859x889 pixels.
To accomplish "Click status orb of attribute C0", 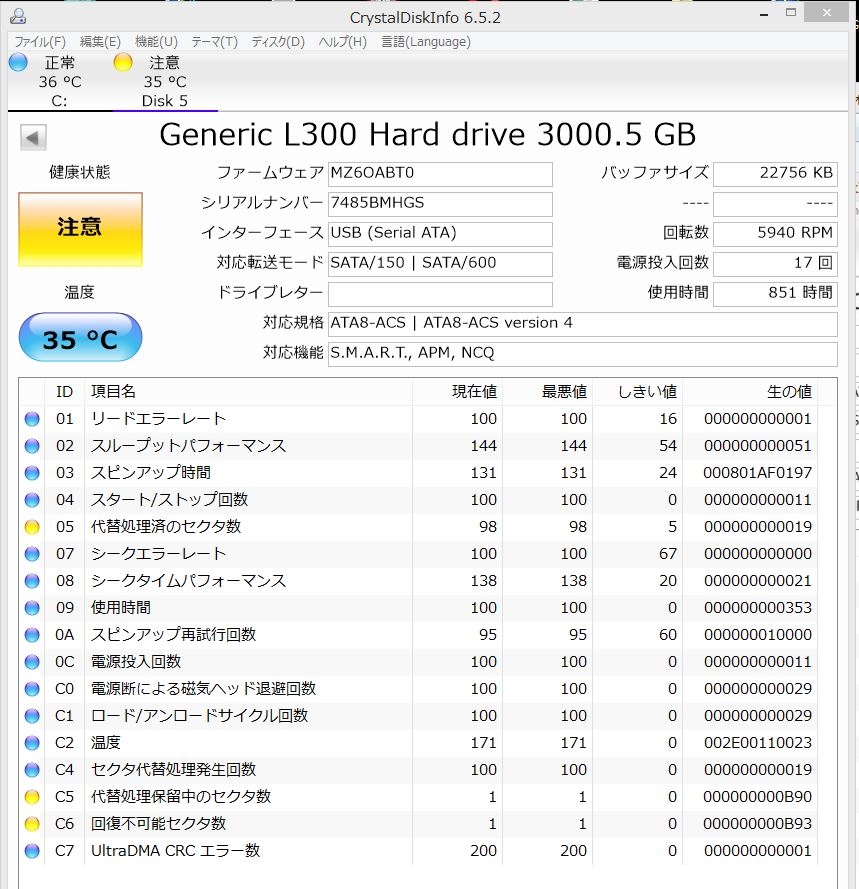I will pyautogui.click(x=32, y=689).
